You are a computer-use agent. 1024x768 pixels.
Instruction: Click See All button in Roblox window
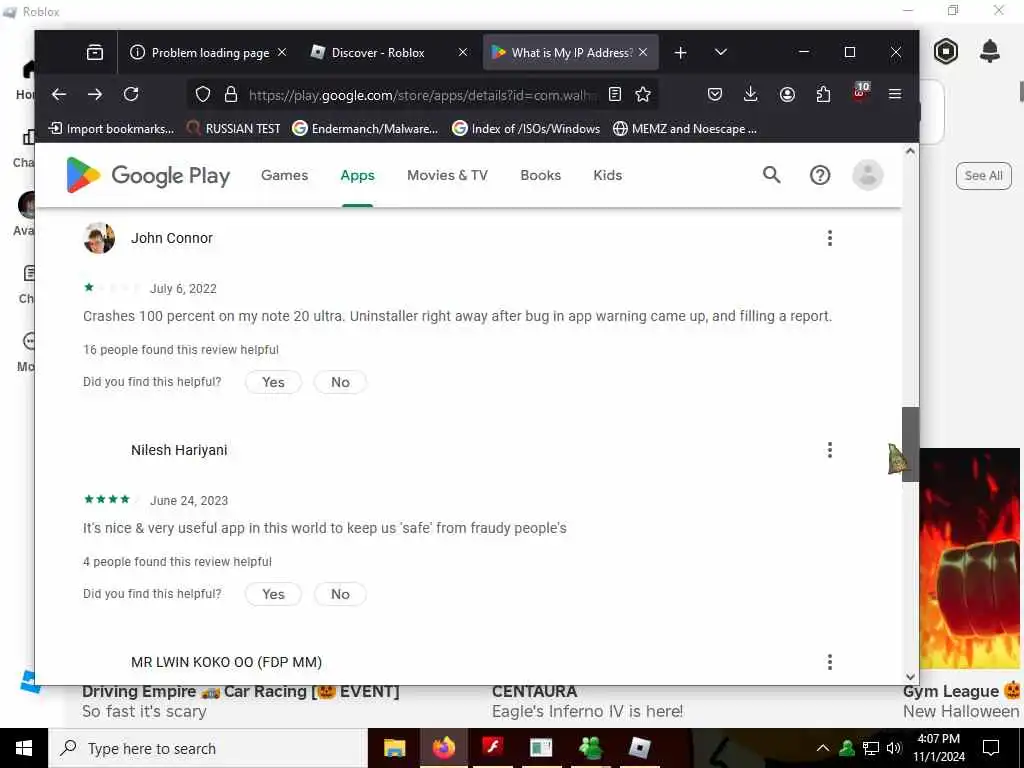984,176
